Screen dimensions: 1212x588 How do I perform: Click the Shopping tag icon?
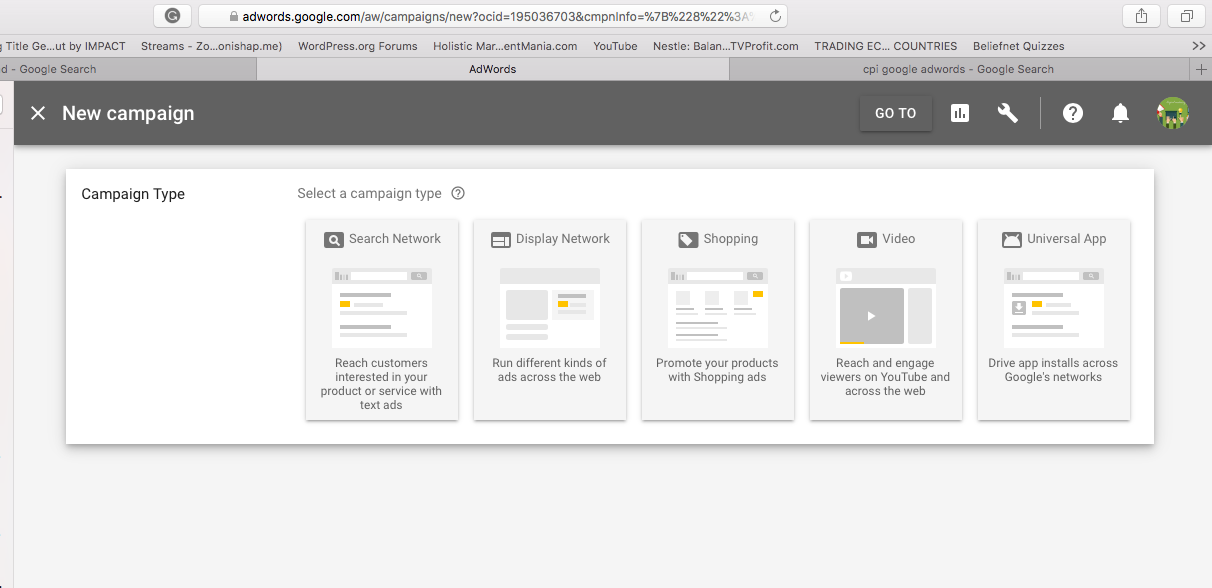(688, 240)
